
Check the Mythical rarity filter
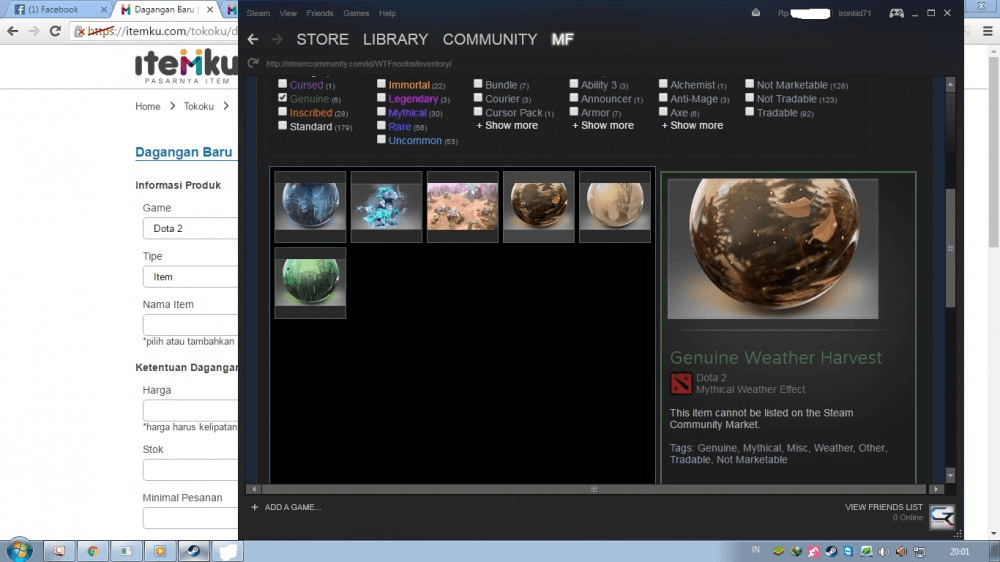381,112
